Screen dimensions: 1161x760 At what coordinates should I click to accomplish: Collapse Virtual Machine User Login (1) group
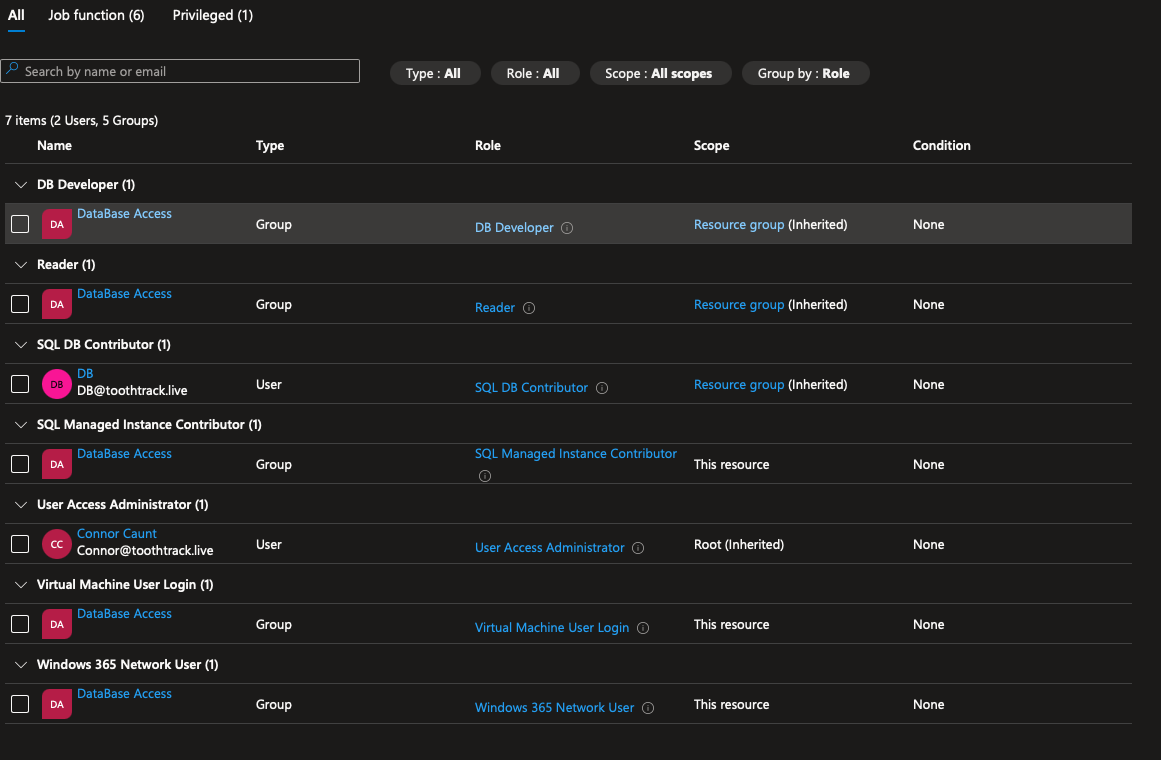(x=21, y=584)
